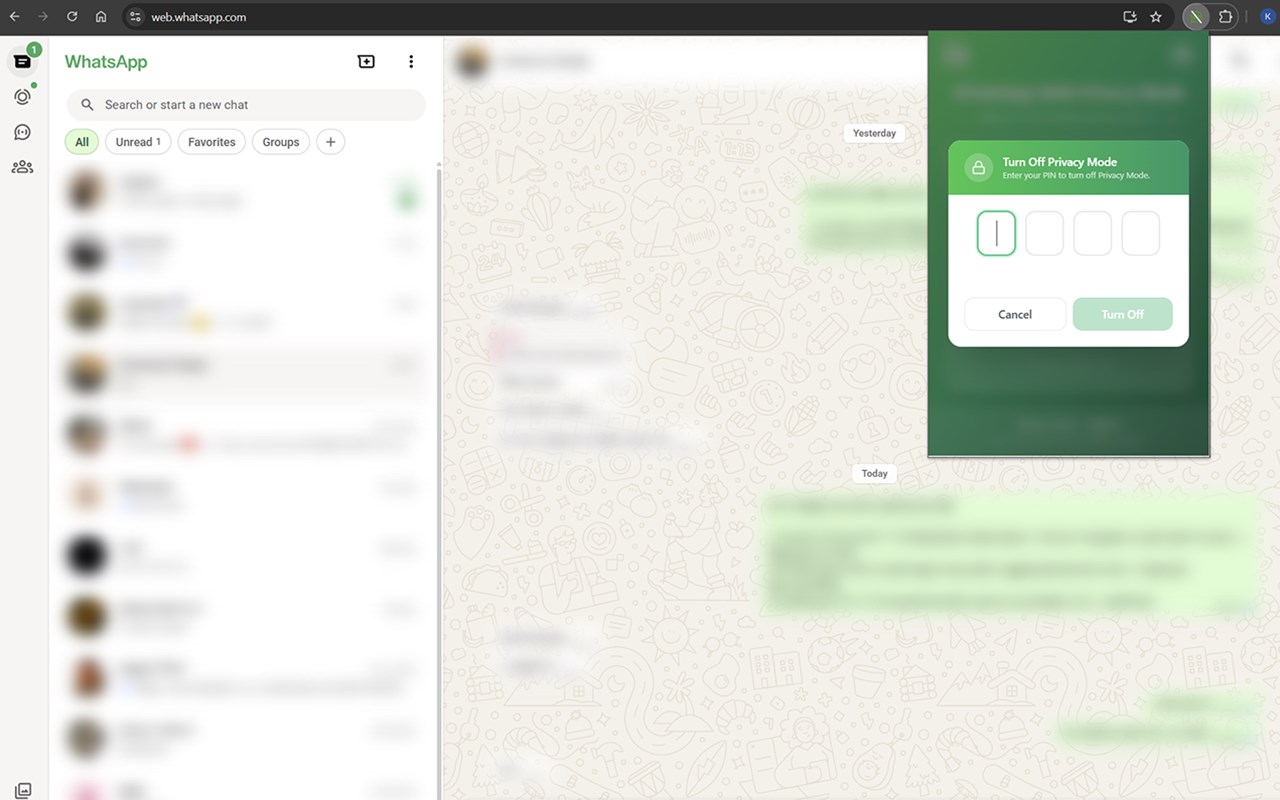Click the WhatsApp heading text
Screen dimensions: 1280x800
106,62
